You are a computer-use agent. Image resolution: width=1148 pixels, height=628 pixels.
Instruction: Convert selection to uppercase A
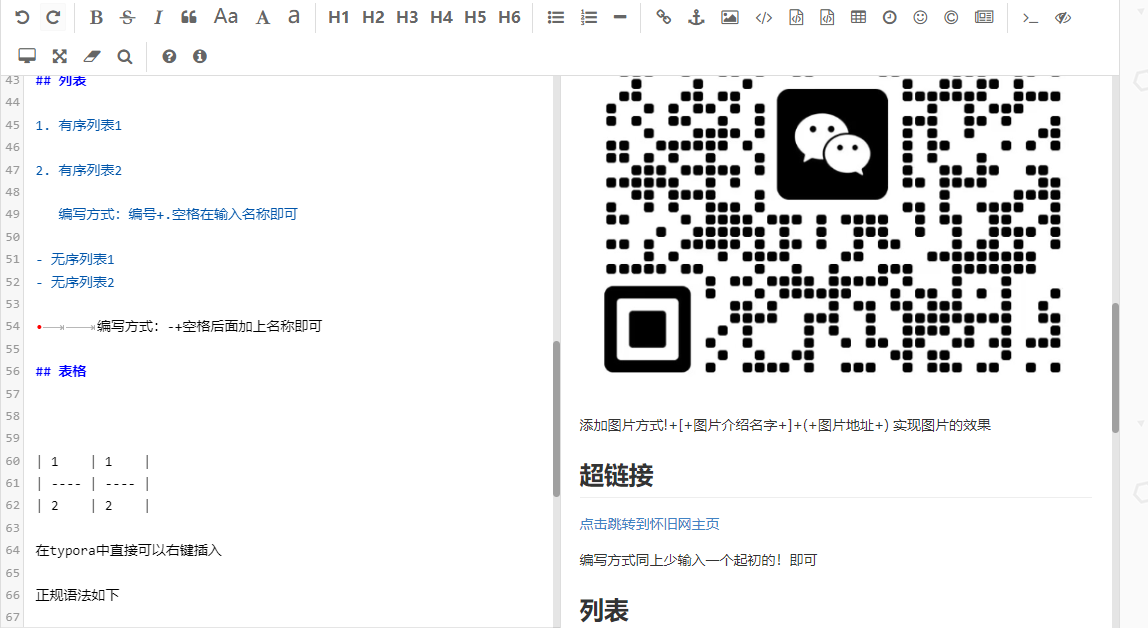point(263,17)
